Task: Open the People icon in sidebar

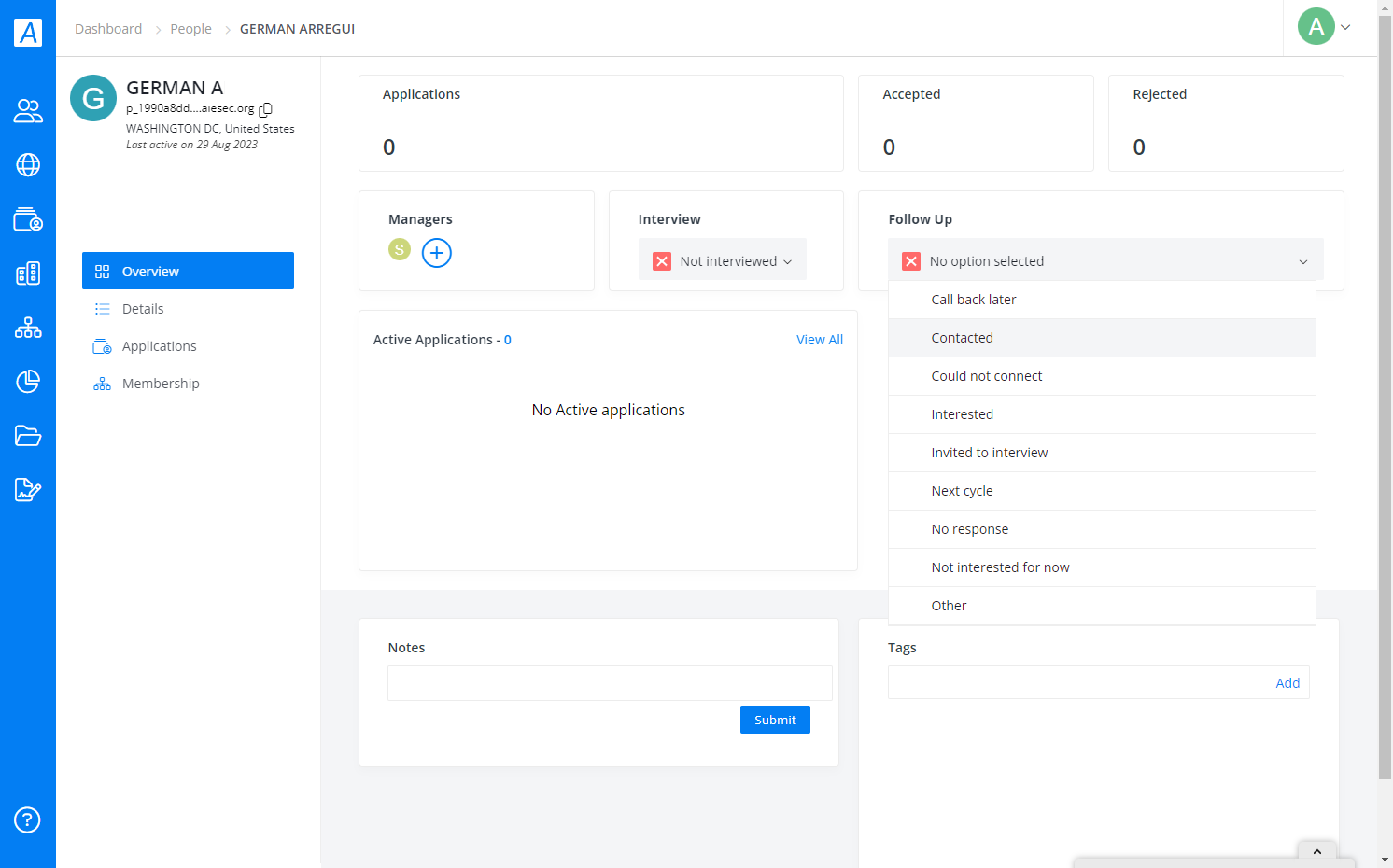Action: (28, 111)
